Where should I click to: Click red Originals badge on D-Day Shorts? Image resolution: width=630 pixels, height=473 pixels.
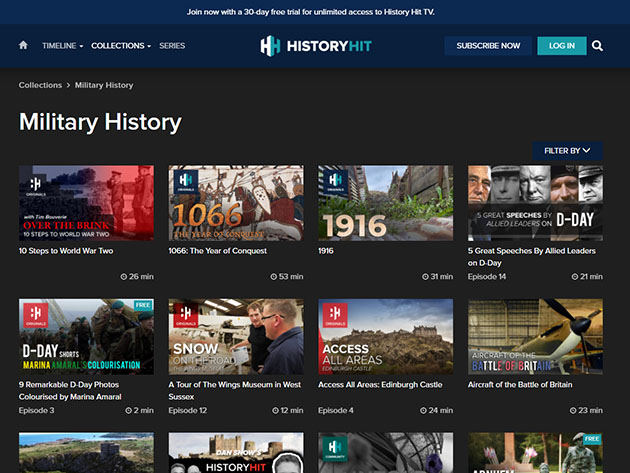pos(36,315)
